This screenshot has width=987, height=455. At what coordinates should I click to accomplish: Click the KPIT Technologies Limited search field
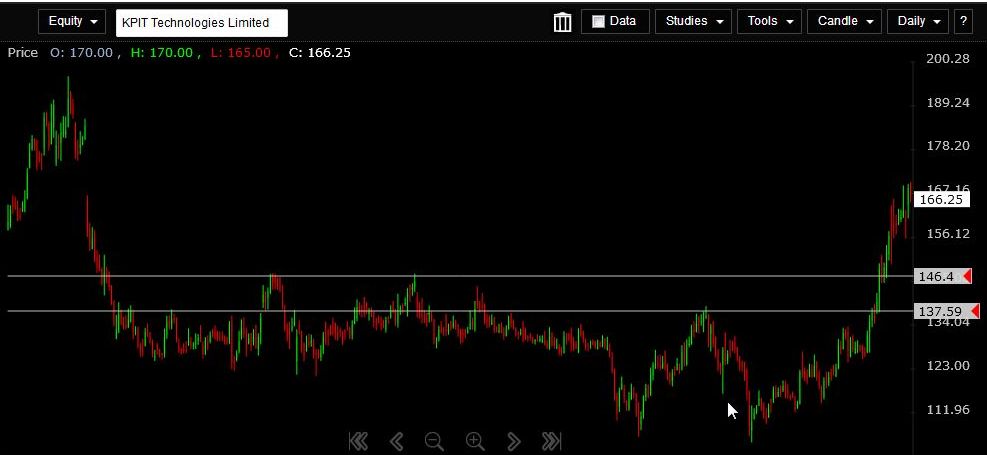[201, 23]
